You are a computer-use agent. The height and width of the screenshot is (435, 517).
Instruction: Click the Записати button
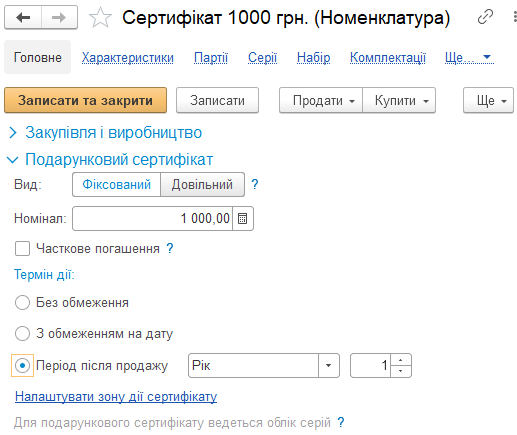point(217,100)
